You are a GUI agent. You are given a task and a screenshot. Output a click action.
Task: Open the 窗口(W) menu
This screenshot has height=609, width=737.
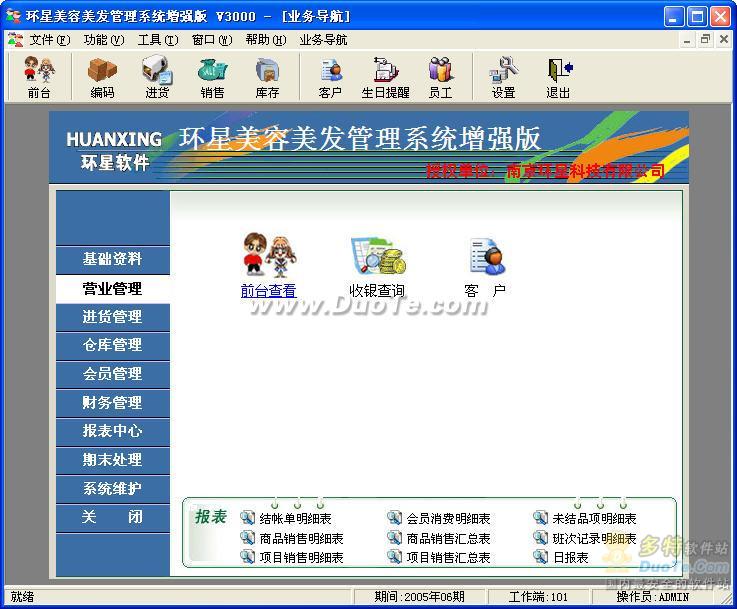click(212, 40)
